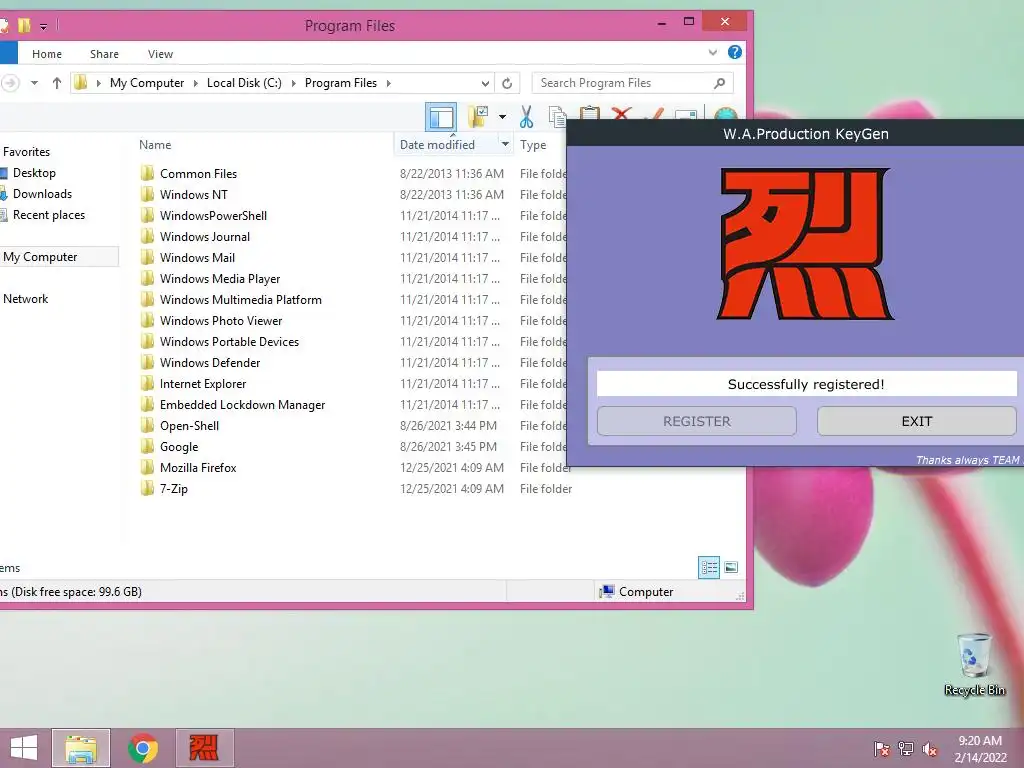Select Network in navigation pane
This screenshot has height=768, width=1024.
point(25,298)
